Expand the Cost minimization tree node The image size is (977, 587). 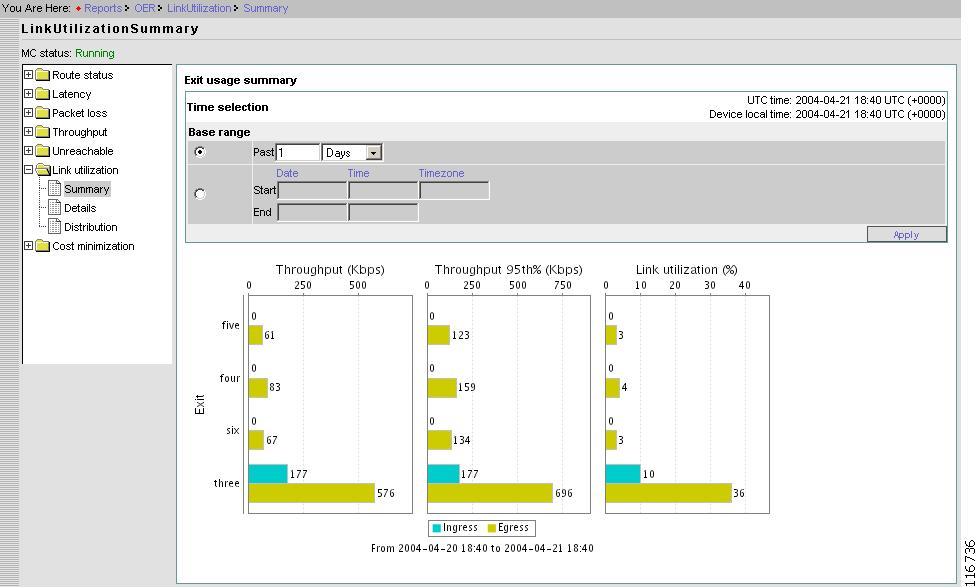pyautogui.click(x=28, y=246)
